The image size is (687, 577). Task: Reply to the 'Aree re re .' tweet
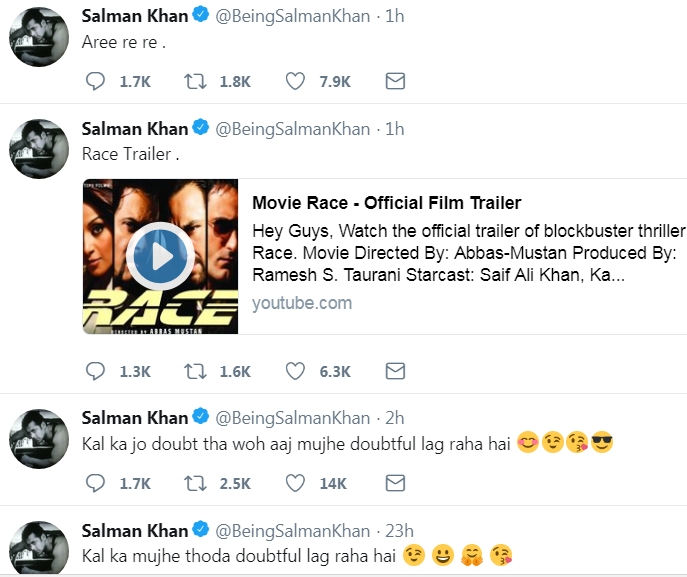pyautogui.click(x=95, y=82)
